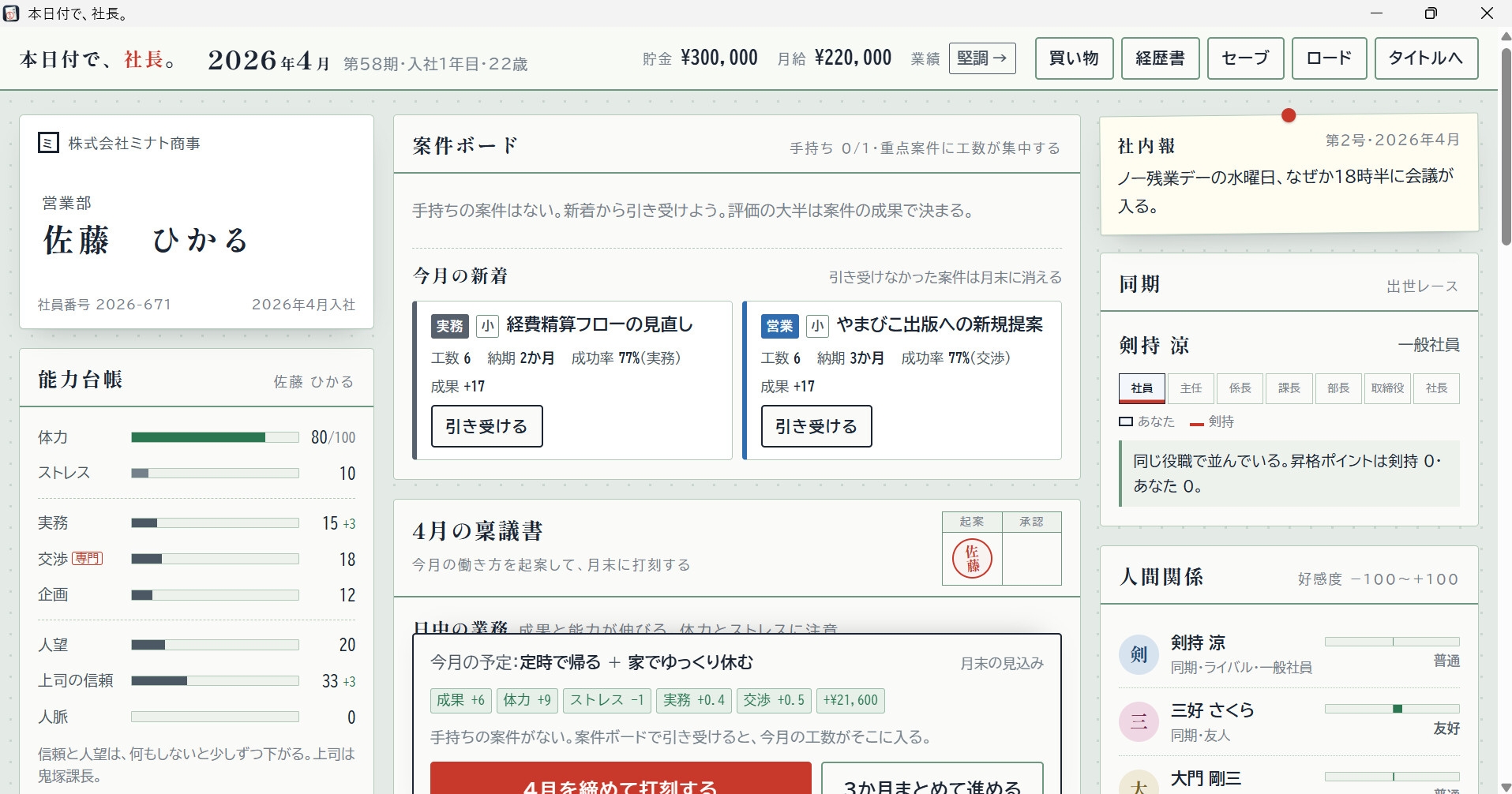Select the 係長 rank step
The width and height of the screenshot is (1512, 794).
click(x=1240, y=388)
